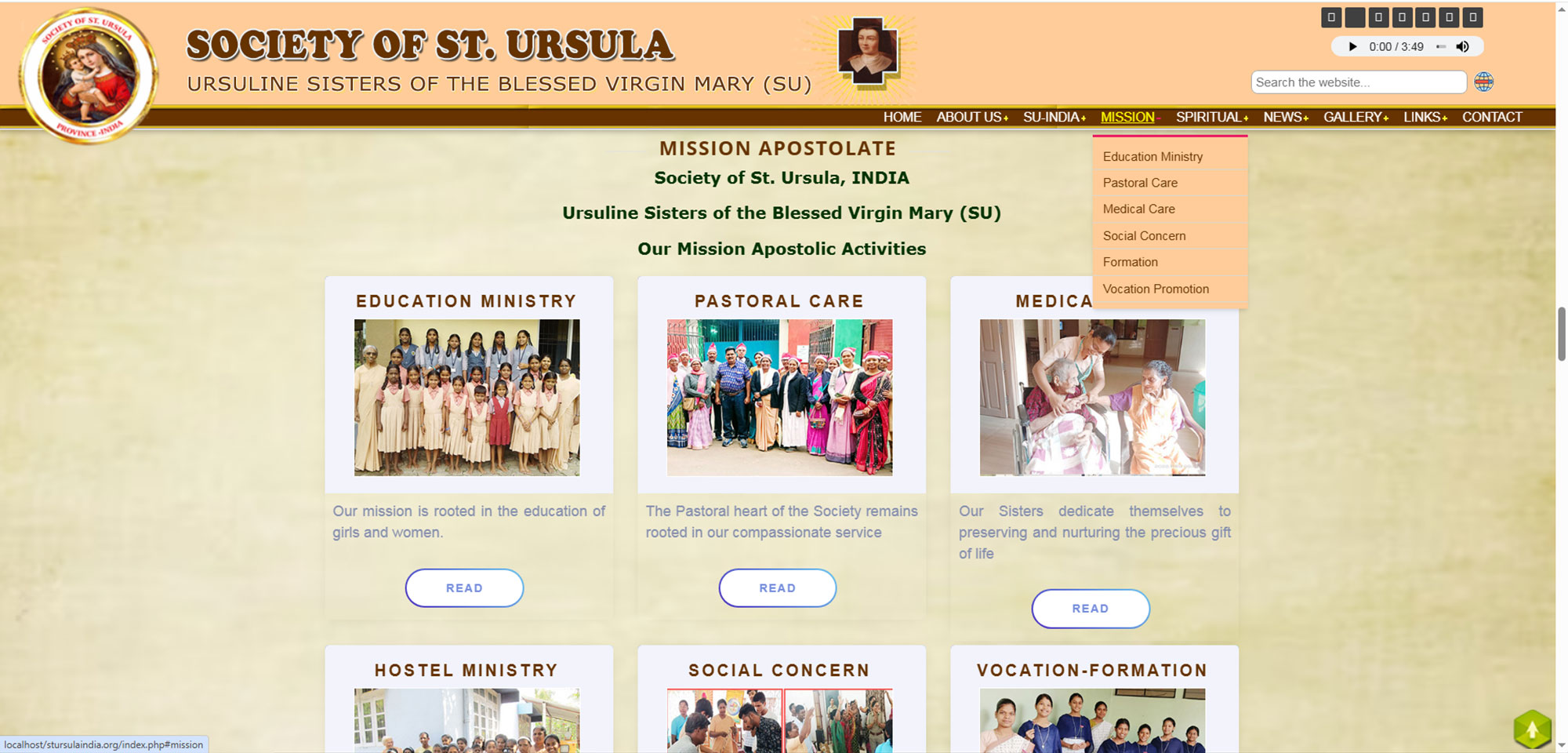Image resolution: width=1568 pixels, height=753 pixels.
Task: Mute the audio player volume
Action: point(1463,47)
